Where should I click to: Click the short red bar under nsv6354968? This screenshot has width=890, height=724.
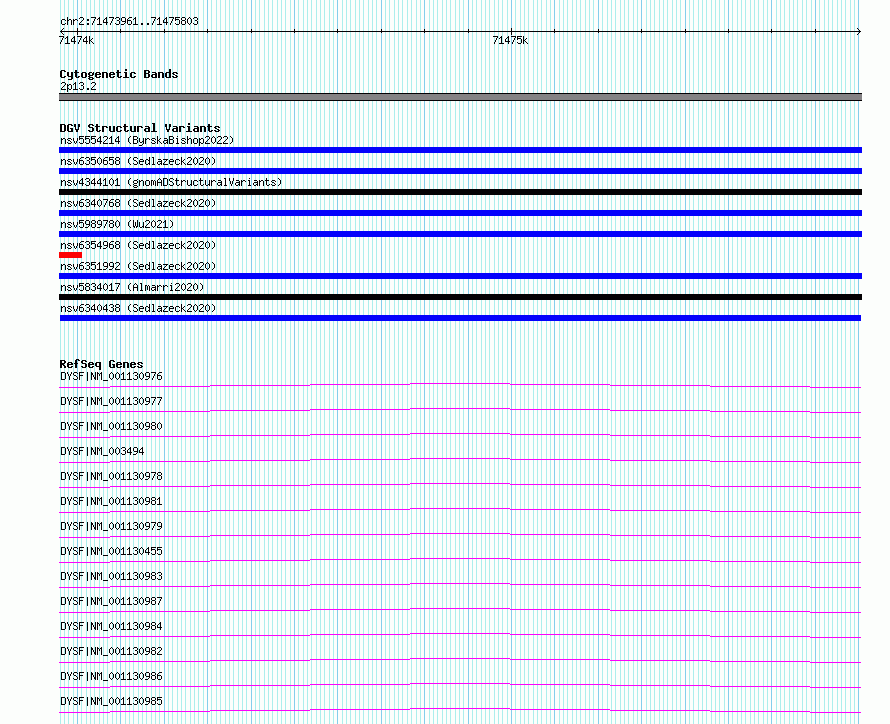coord(70,255)
